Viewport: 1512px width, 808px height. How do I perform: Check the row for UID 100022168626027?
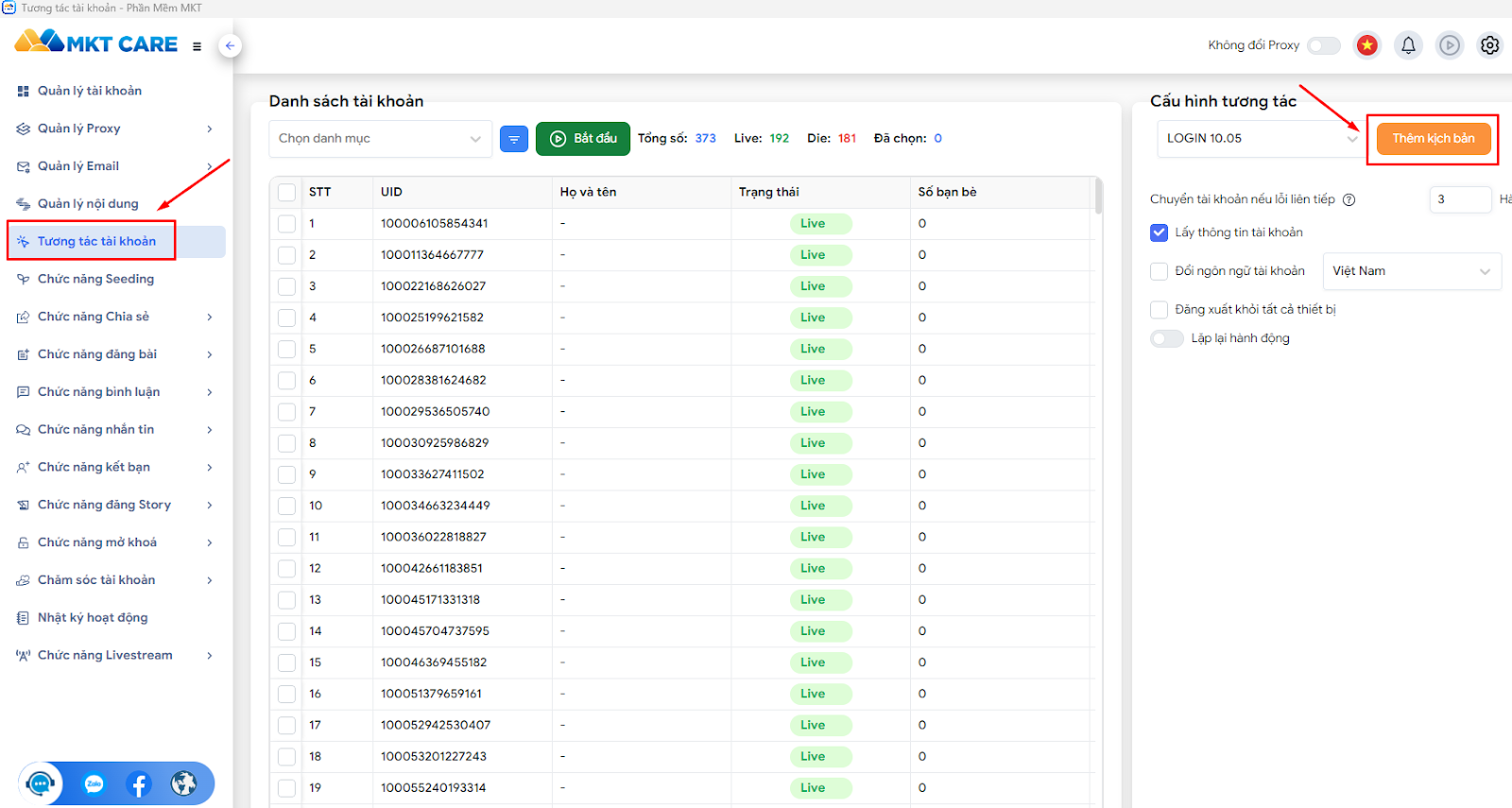(287, 286)
